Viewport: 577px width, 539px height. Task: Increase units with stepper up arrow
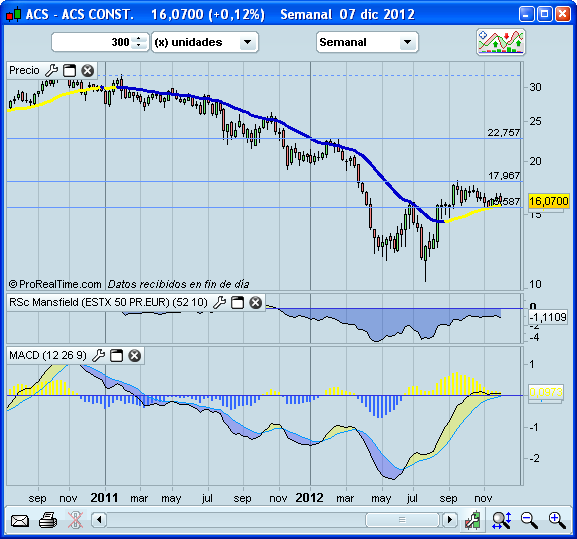[138, 38]
